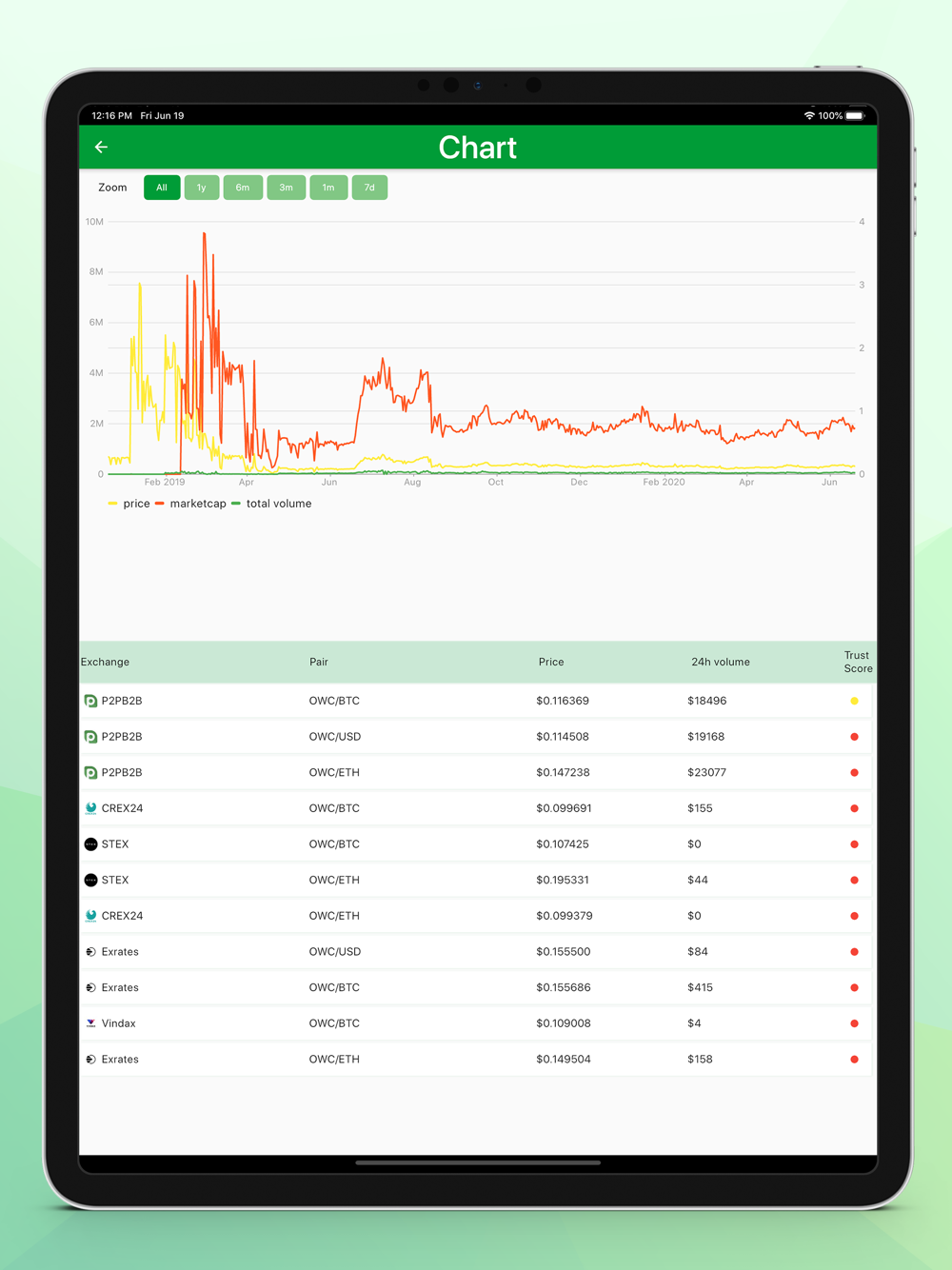
Task: Click volume $18496
Action: 706,701
